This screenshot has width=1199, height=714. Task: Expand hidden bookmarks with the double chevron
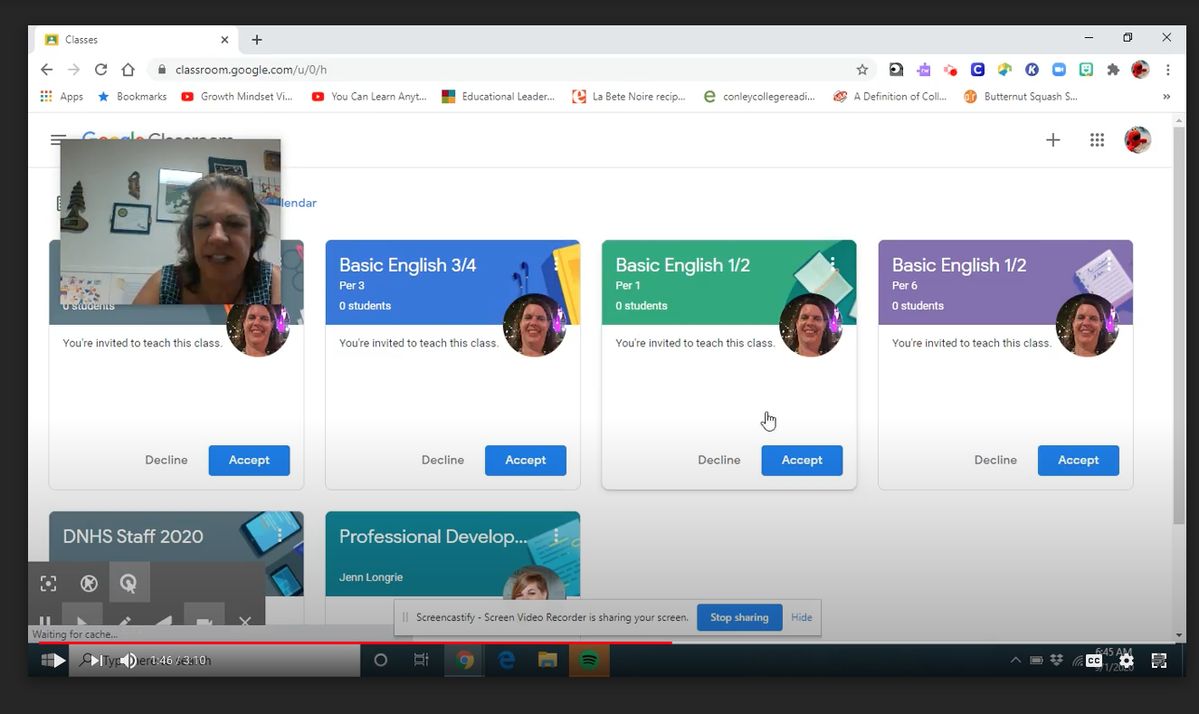[1166, 96]
